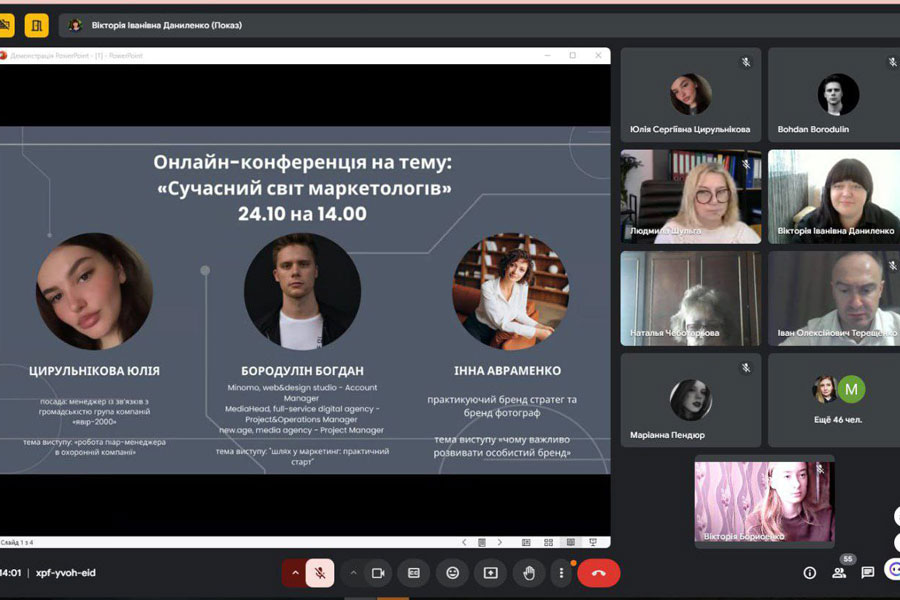The image size is (900, 600).
Task: Click muted mic icon on Маріанна Пендюр tile
Action: tap(746, 367)
